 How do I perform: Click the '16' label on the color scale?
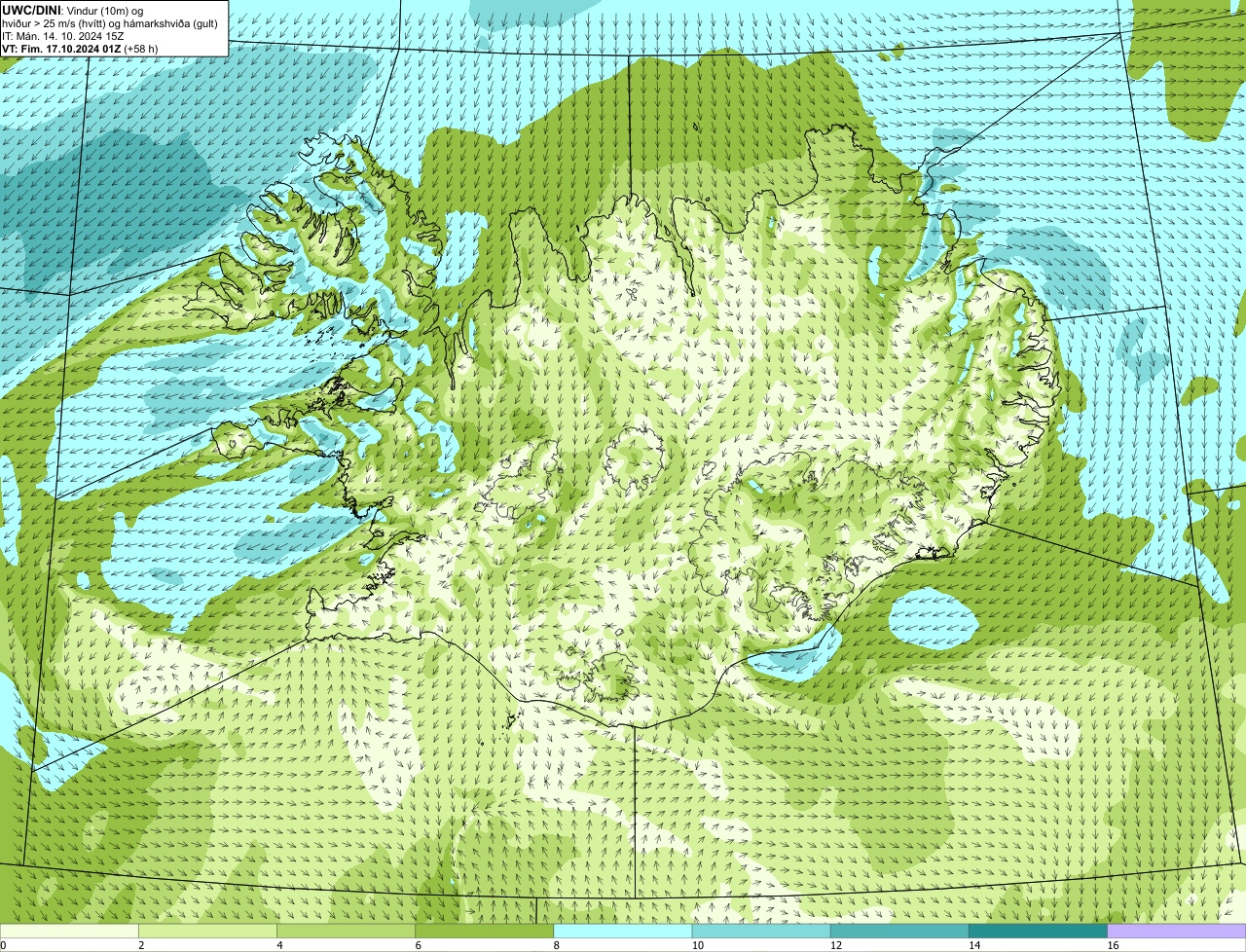(1113, 945)
